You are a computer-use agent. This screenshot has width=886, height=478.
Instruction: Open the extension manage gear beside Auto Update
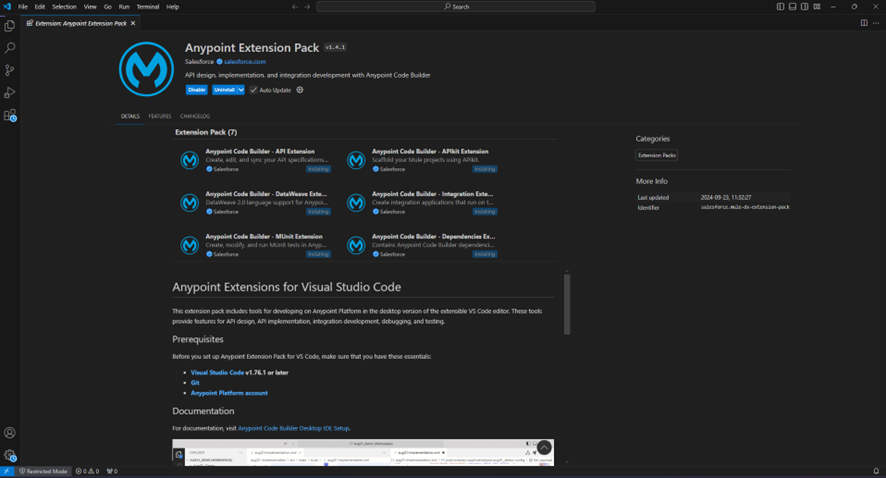(300, 90)
